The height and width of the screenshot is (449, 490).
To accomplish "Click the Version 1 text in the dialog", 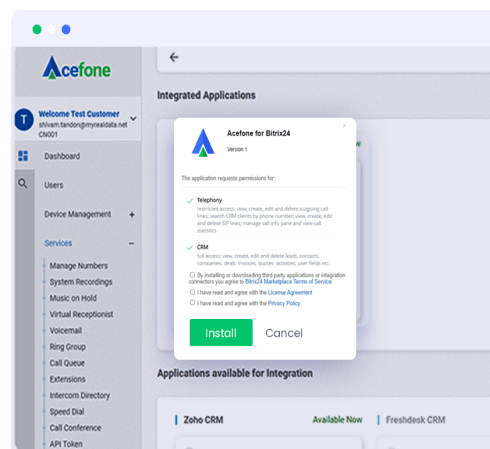I will (x=237, y=149).
